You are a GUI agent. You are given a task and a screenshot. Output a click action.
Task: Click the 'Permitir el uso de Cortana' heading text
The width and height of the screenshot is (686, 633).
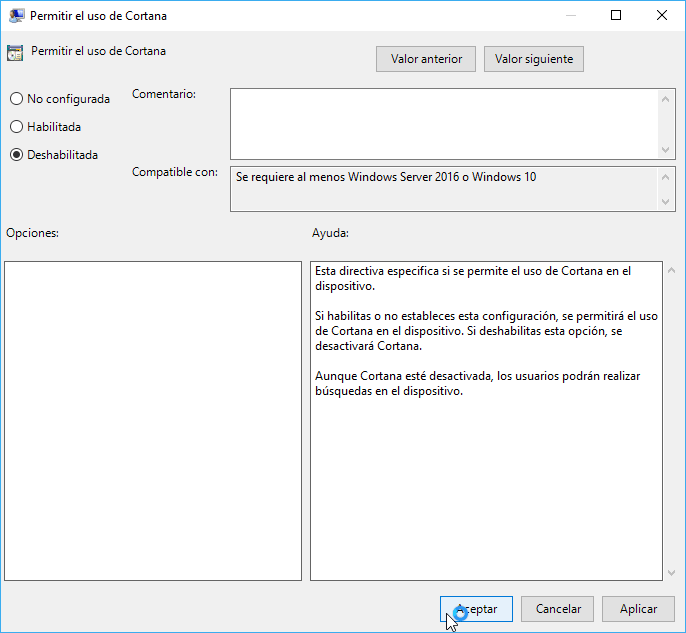(x=98, y=51)
